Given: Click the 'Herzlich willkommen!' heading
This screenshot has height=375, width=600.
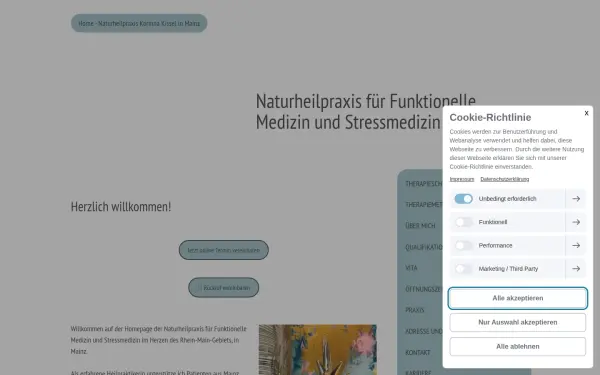Looking at the screenshot, I should [x=121, y=207].
